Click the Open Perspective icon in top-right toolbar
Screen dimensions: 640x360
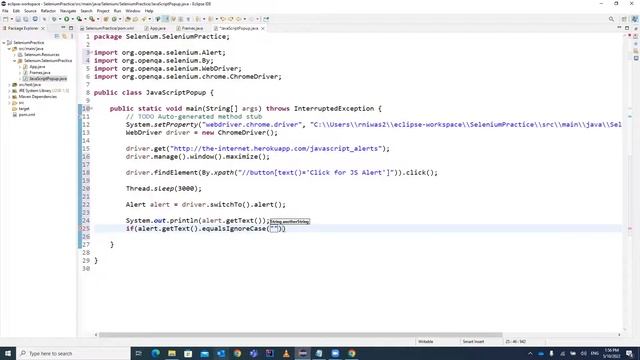coord(624,19)
